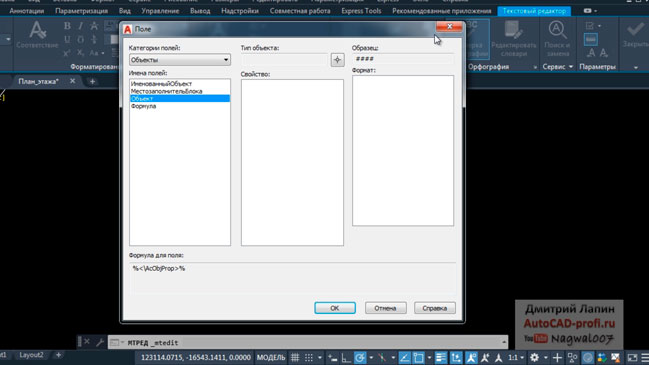The image size is (649, 365).
Task: Select the Текстовый редактор ribbon tab
Action: 534,11
